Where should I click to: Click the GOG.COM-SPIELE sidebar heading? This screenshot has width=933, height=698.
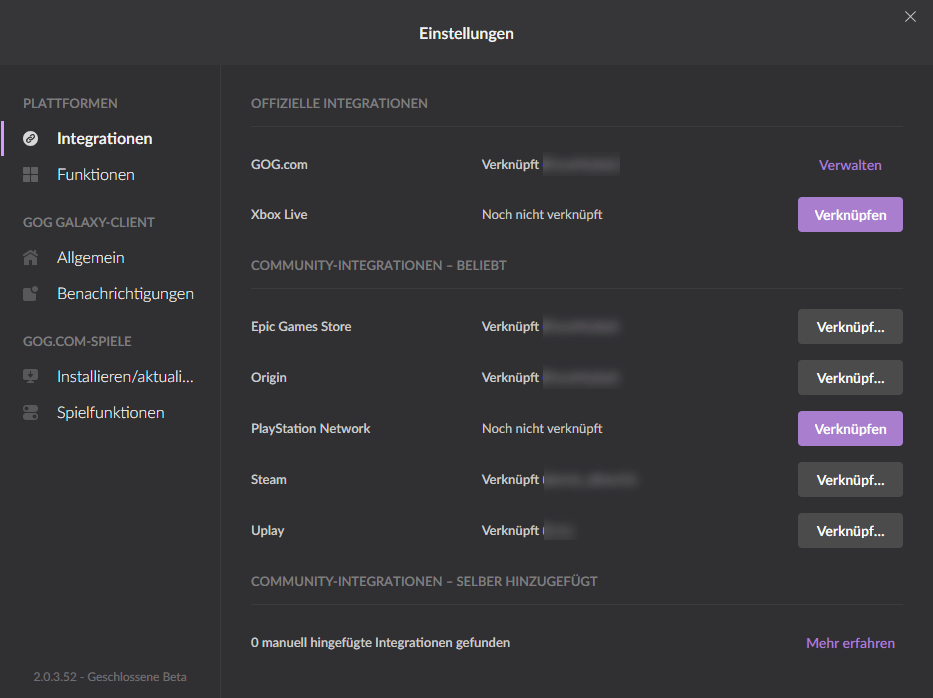click(x=77, y=341)
